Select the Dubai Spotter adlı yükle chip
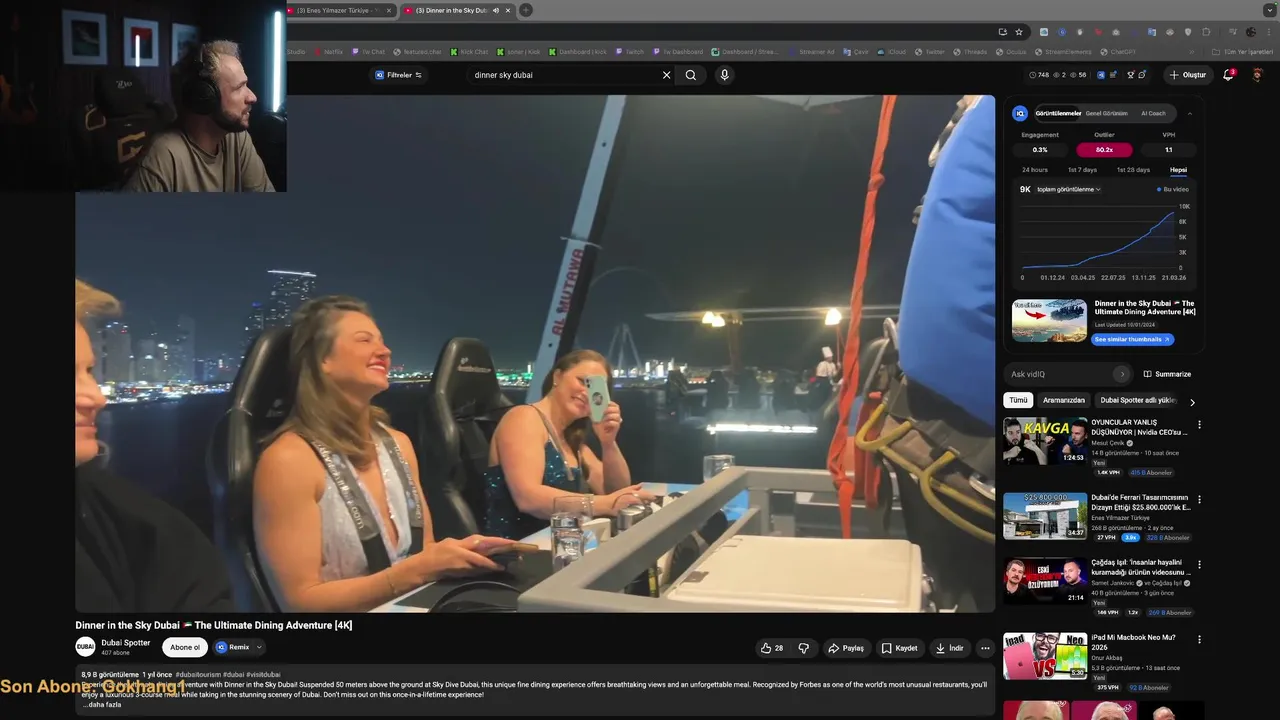The height and width of the screenshot is (720, 1280). click(x=1138, y=400)
